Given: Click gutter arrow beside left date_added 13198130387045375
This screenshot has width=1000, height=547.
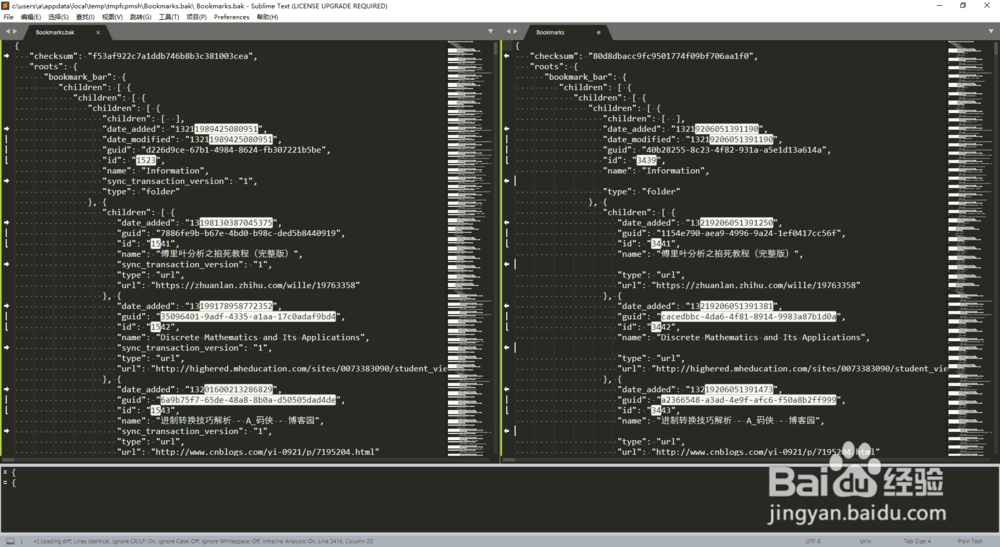Looking at the screenshot, I should point(6,222).
